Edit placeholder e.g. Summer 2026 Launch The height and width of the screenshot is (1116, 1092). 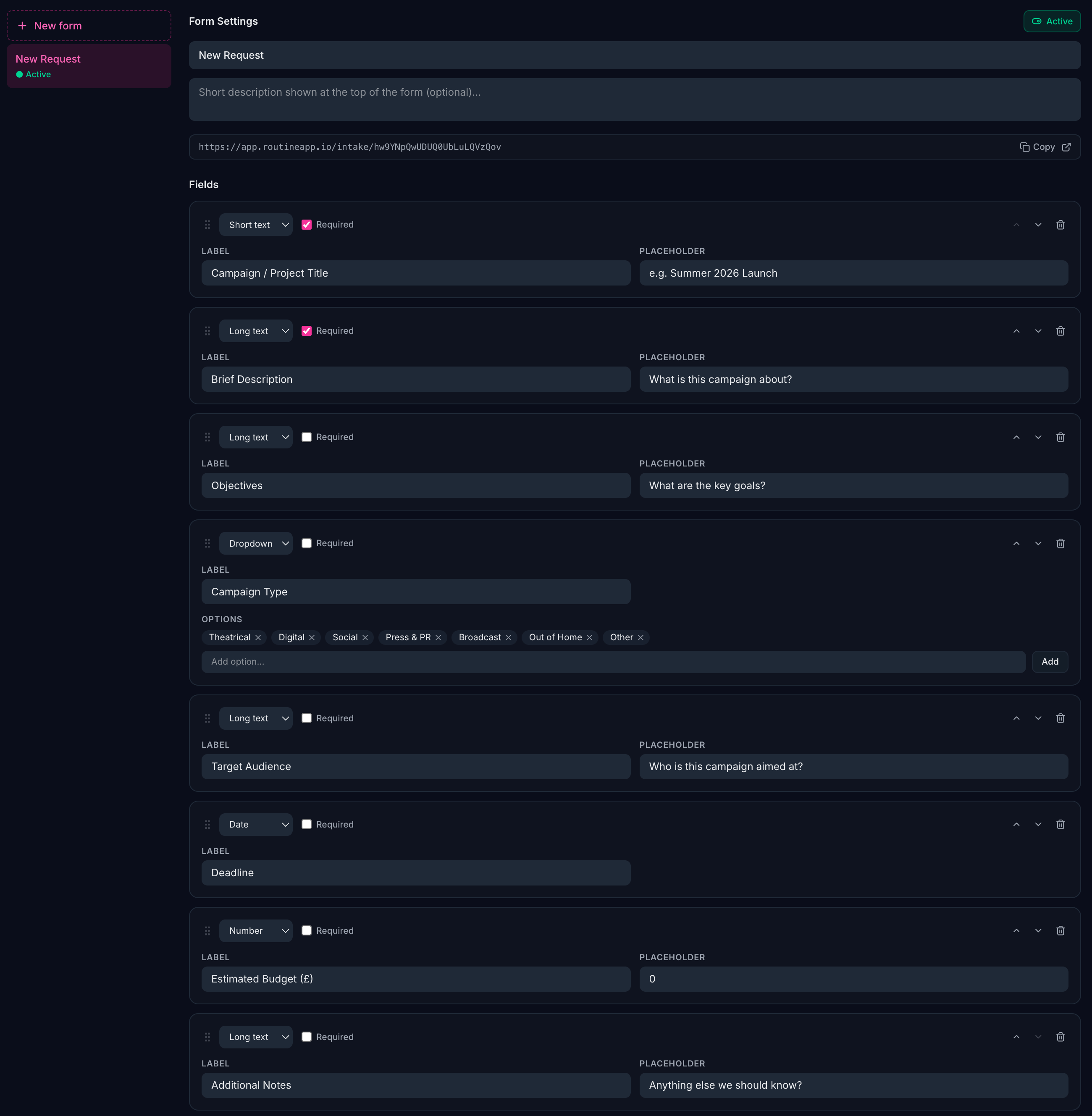853,273
